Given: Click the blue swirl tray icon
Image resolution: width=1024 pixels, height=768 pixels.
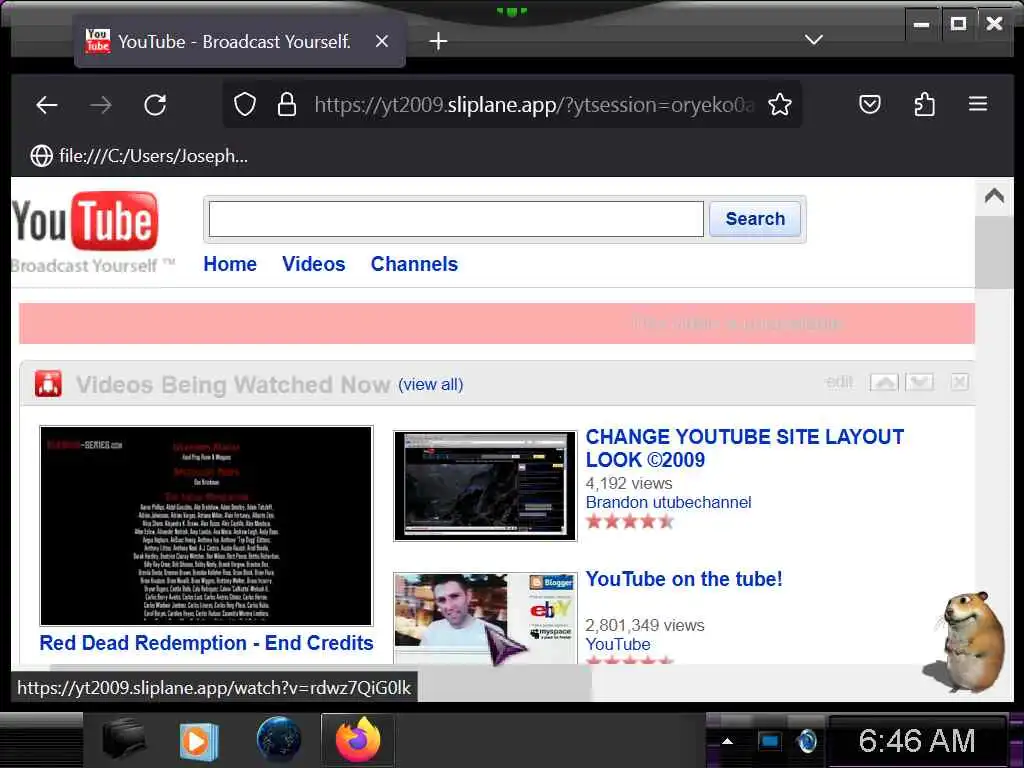Looking at the screenshot, I should click(807, 741).
